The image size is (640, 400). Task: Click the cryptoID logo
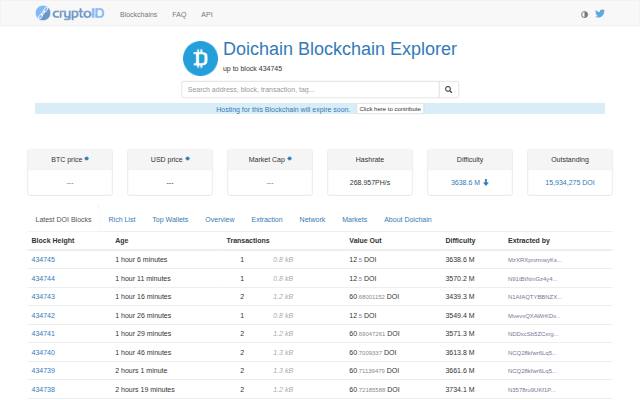point(70,13)
